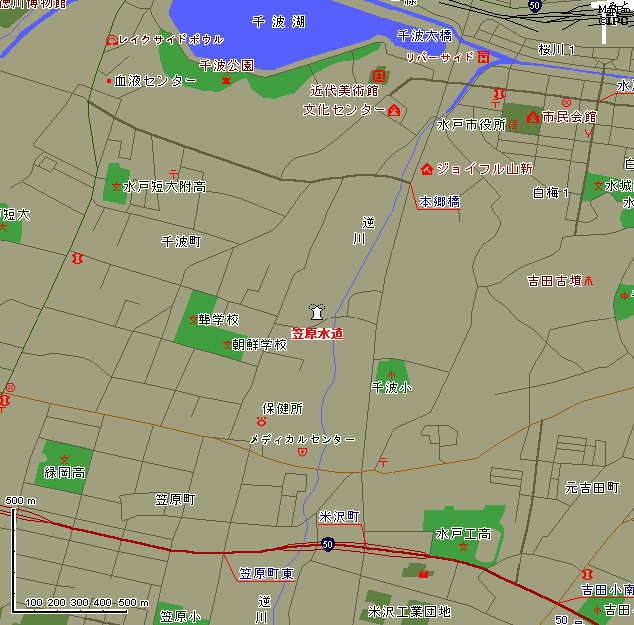Click the メディカルセンター shield icon
Screen dimensions: 634x625
pos(302,452)
